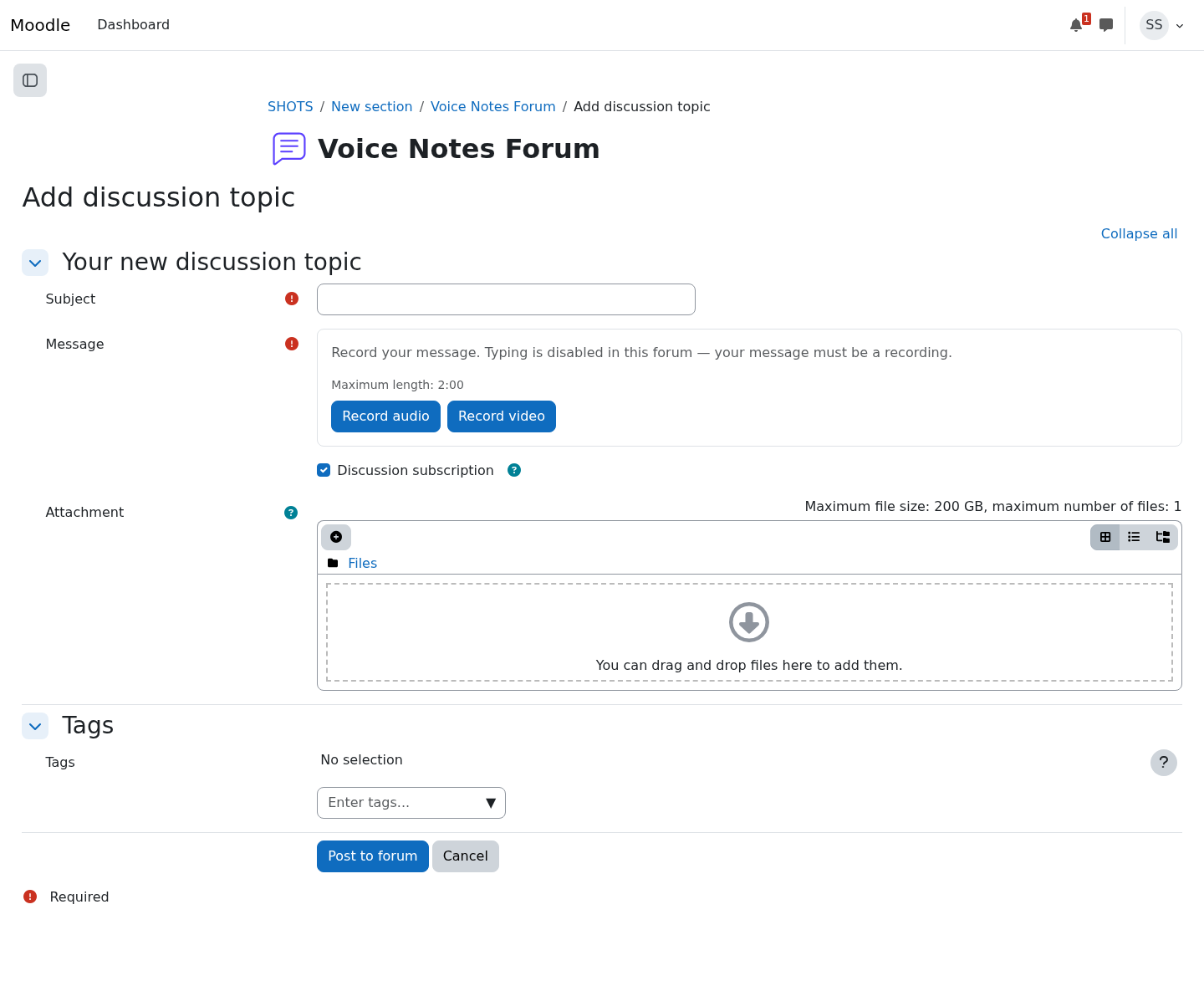Click the Message required icon
Image resolution: width=1204 pixels, height=981 pixels.
tap(292, 344)
